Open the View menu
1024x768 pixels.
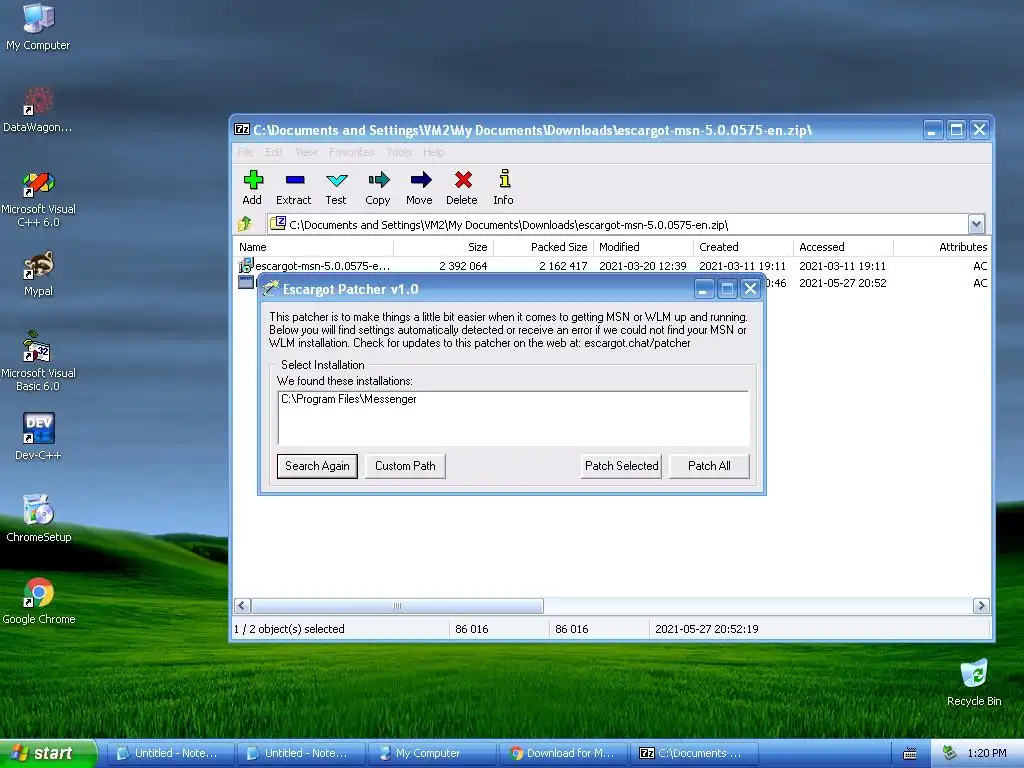point(306,152)
